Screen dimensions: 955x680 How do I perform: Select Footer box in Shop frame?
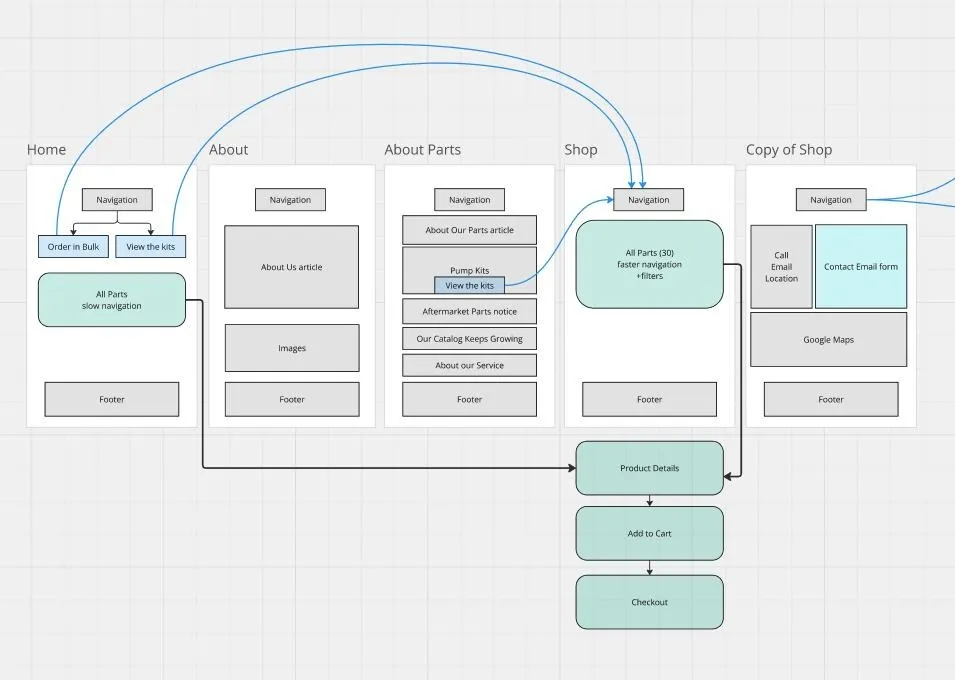tap(649, 400)
